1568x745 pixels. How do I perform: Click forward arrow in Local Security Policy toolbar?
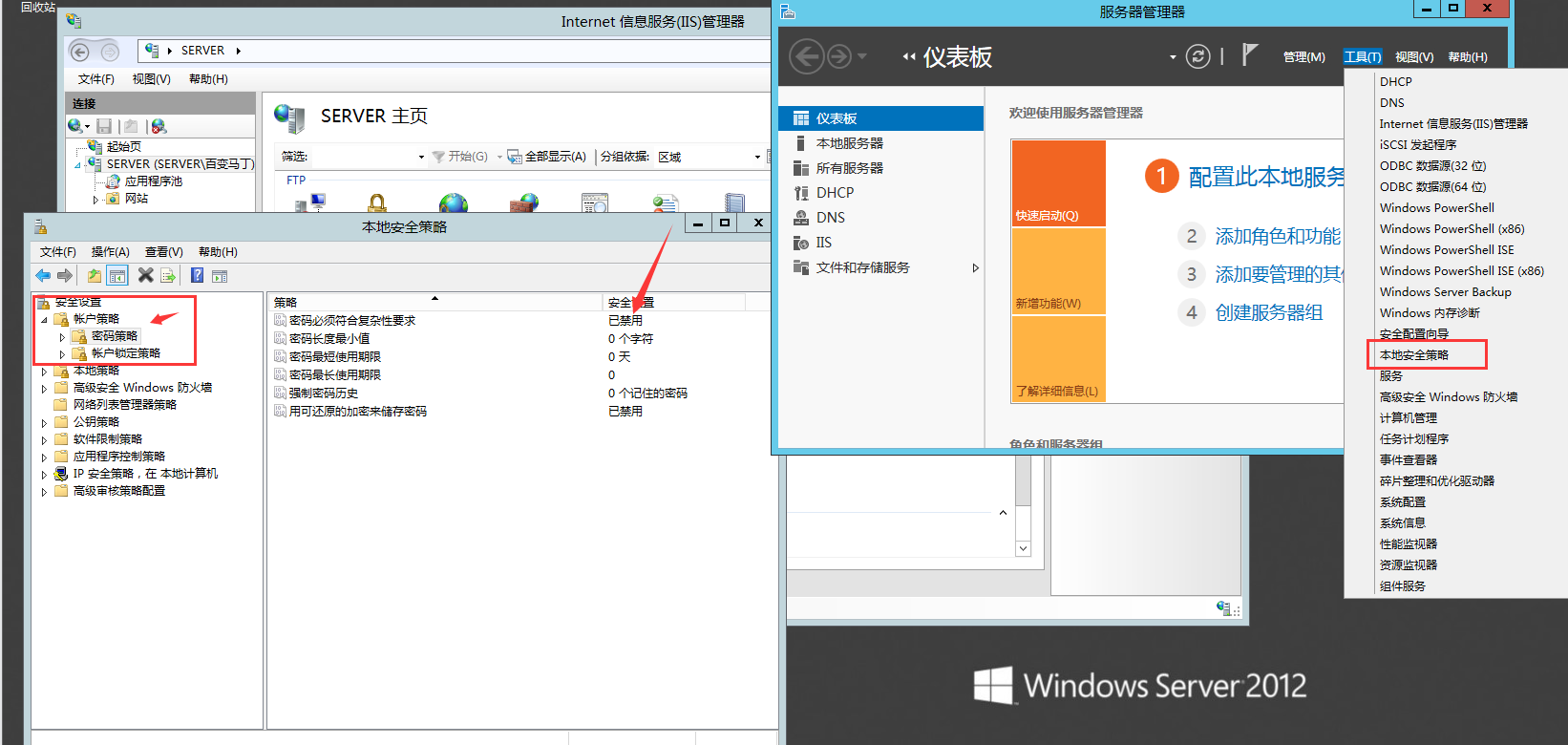(x=65, y=275)
